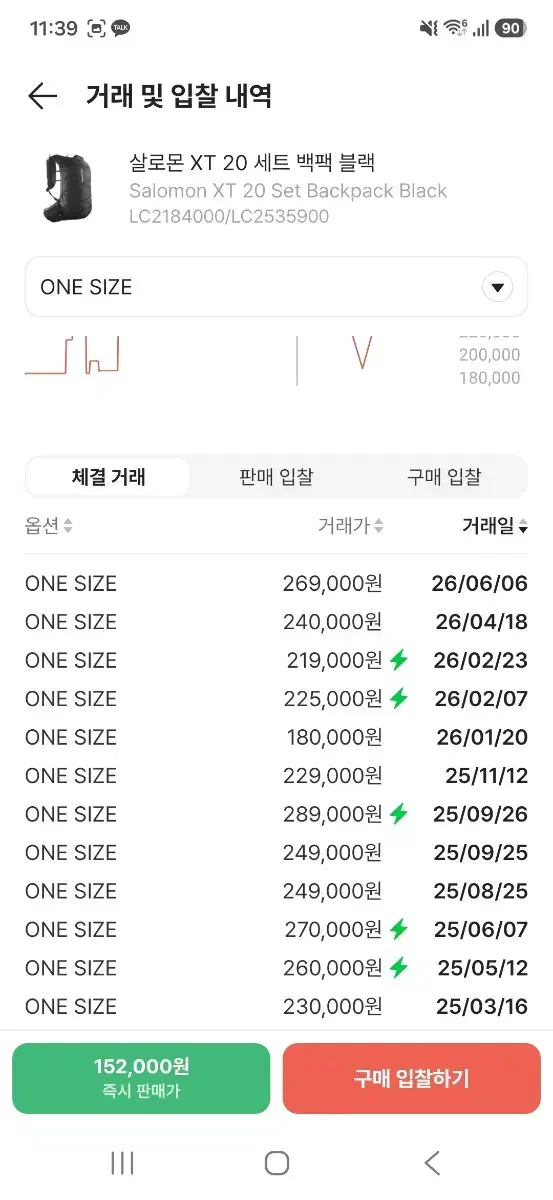Screen dimensions: 553x1200
Task: Tap lightning icon on 260,000원 row
Action: coord(399,968)
